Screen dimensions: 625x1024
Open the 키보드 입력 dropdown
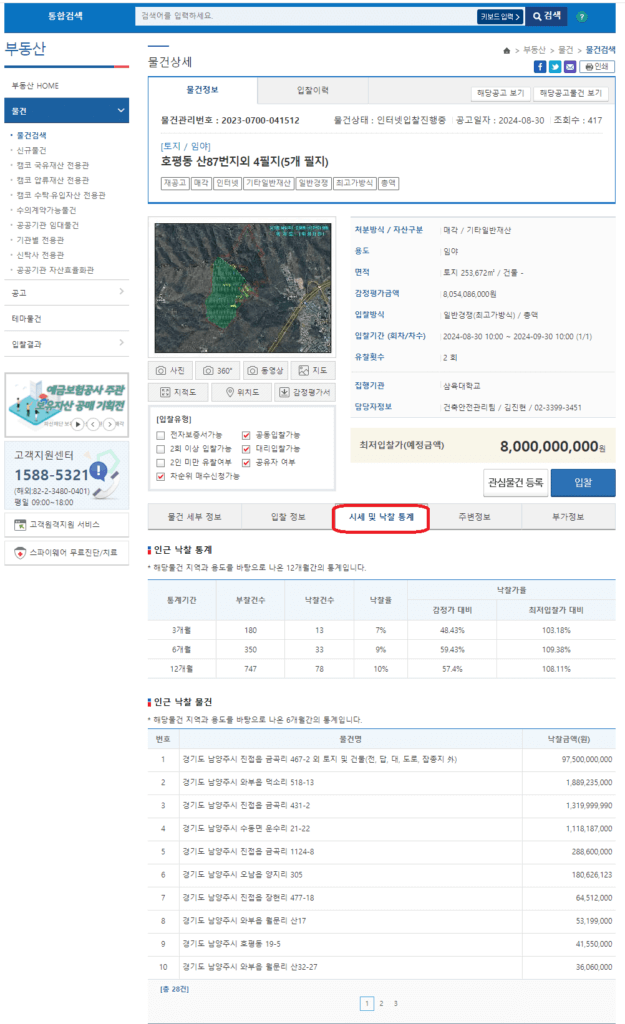click(500, 17)
